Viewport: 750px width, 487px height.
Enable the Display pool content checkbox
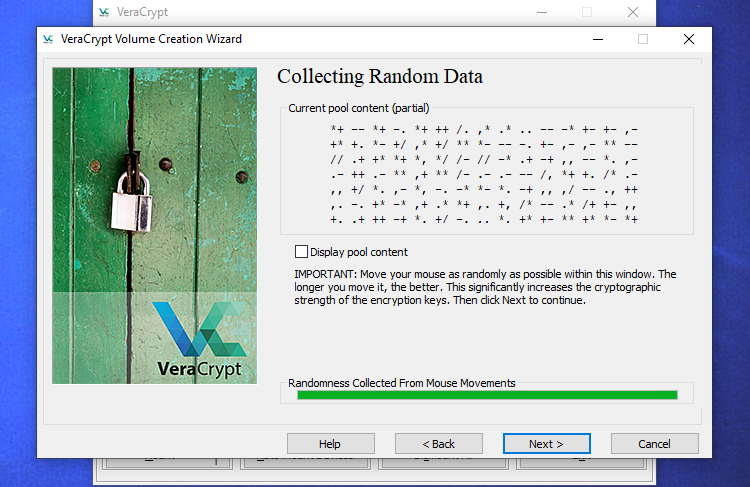point(301,252)
